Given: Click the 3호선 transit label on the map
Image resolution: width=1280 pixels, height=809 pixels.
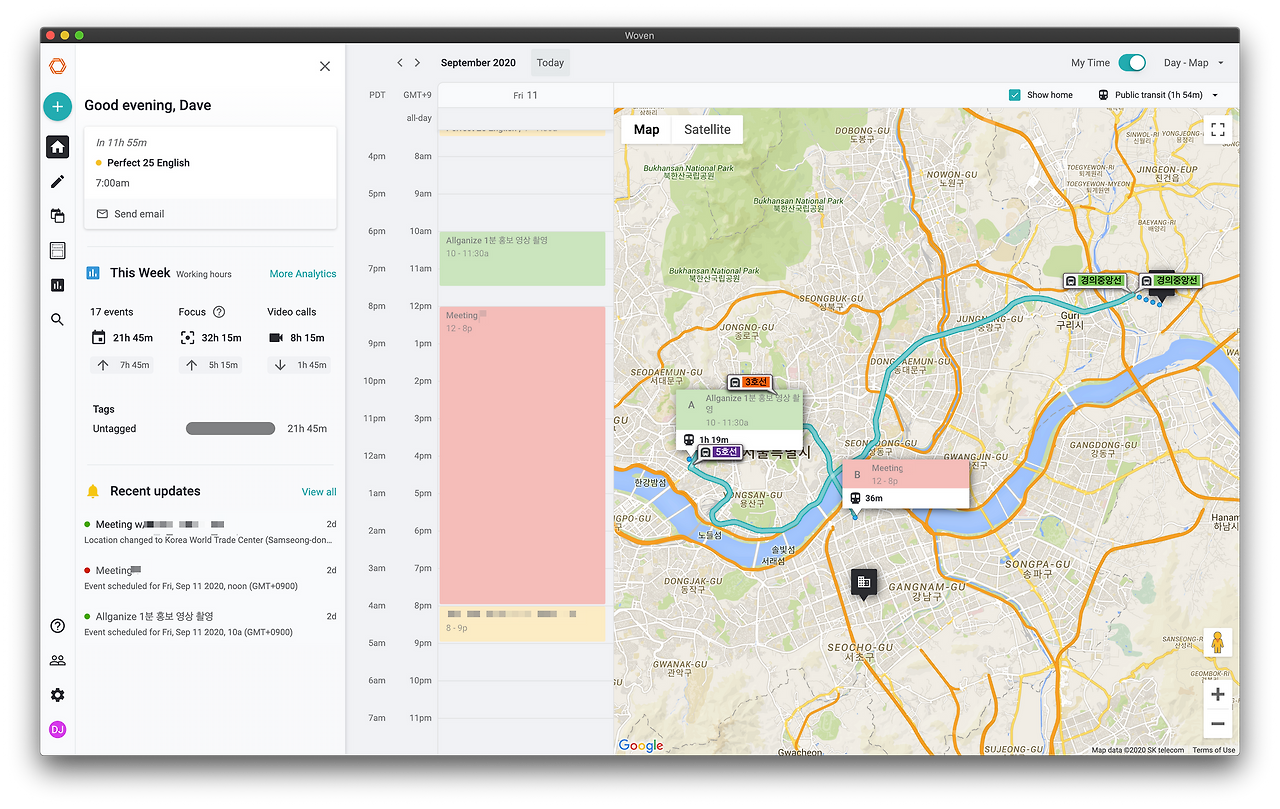Looking at the screenshot, I should coord(750,382).
